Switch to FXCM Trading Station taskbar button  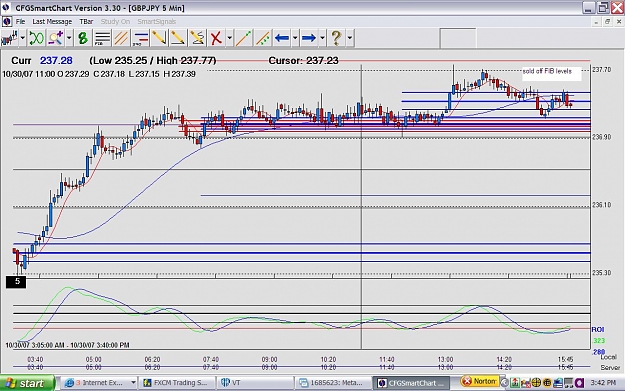[177, 383]
